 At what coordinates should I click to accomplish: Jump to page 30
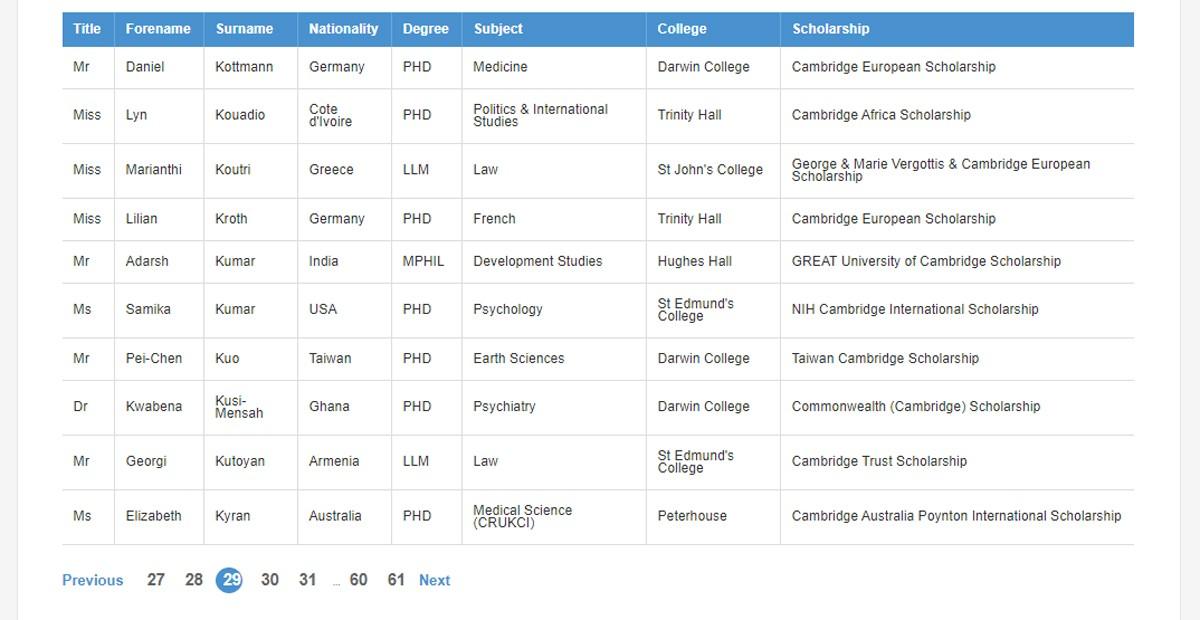click(x=270, y=580)
